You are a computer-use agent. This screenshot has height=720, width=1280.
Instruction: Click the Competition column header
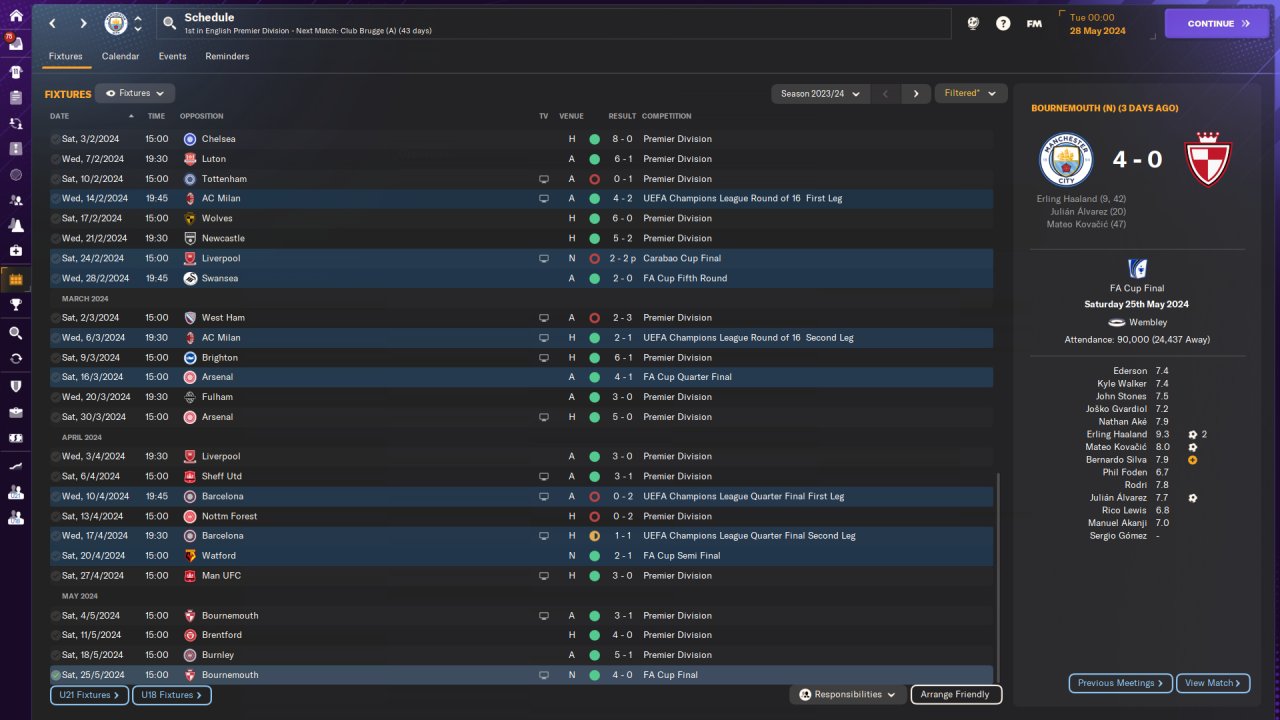click(667, 116)
